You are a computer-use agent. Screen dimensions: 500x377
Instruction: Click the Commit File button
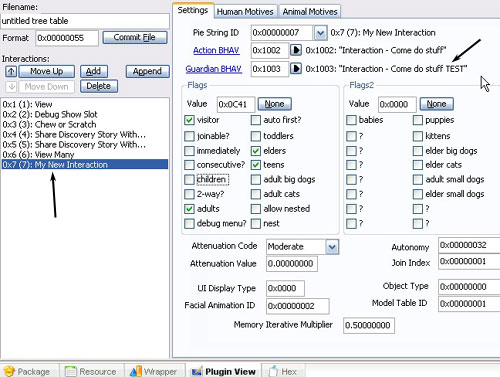coord(135,37)
